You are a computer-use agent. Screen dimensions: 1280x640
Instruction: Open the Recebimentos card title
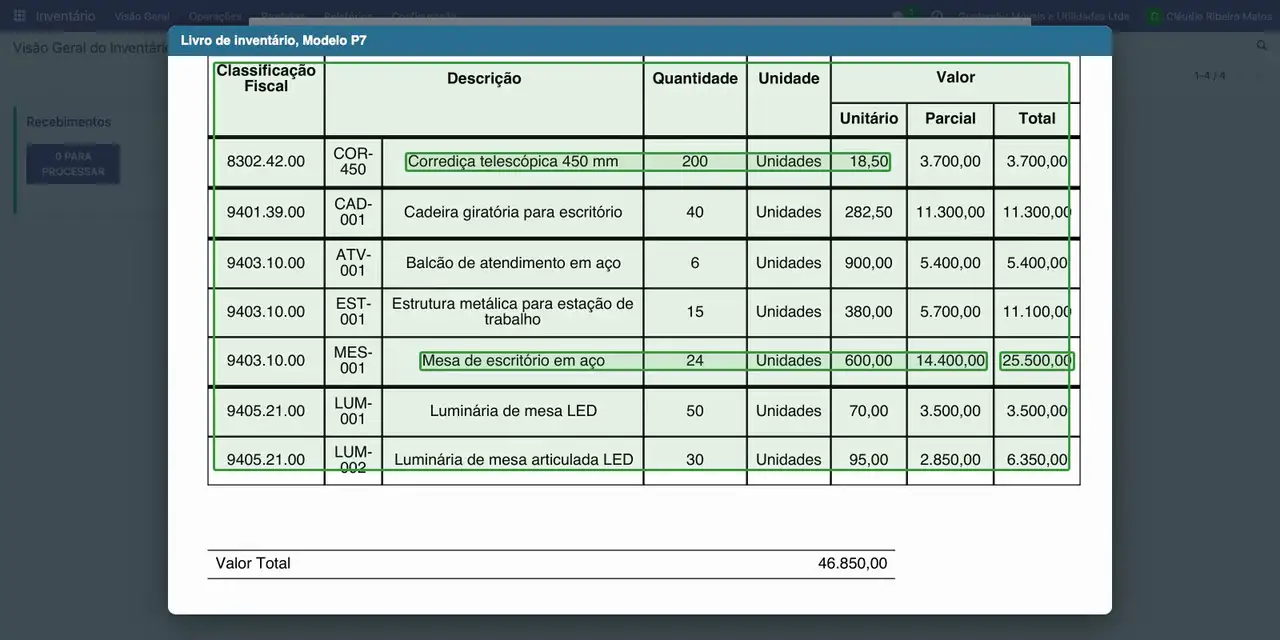(x=69, y=122)
